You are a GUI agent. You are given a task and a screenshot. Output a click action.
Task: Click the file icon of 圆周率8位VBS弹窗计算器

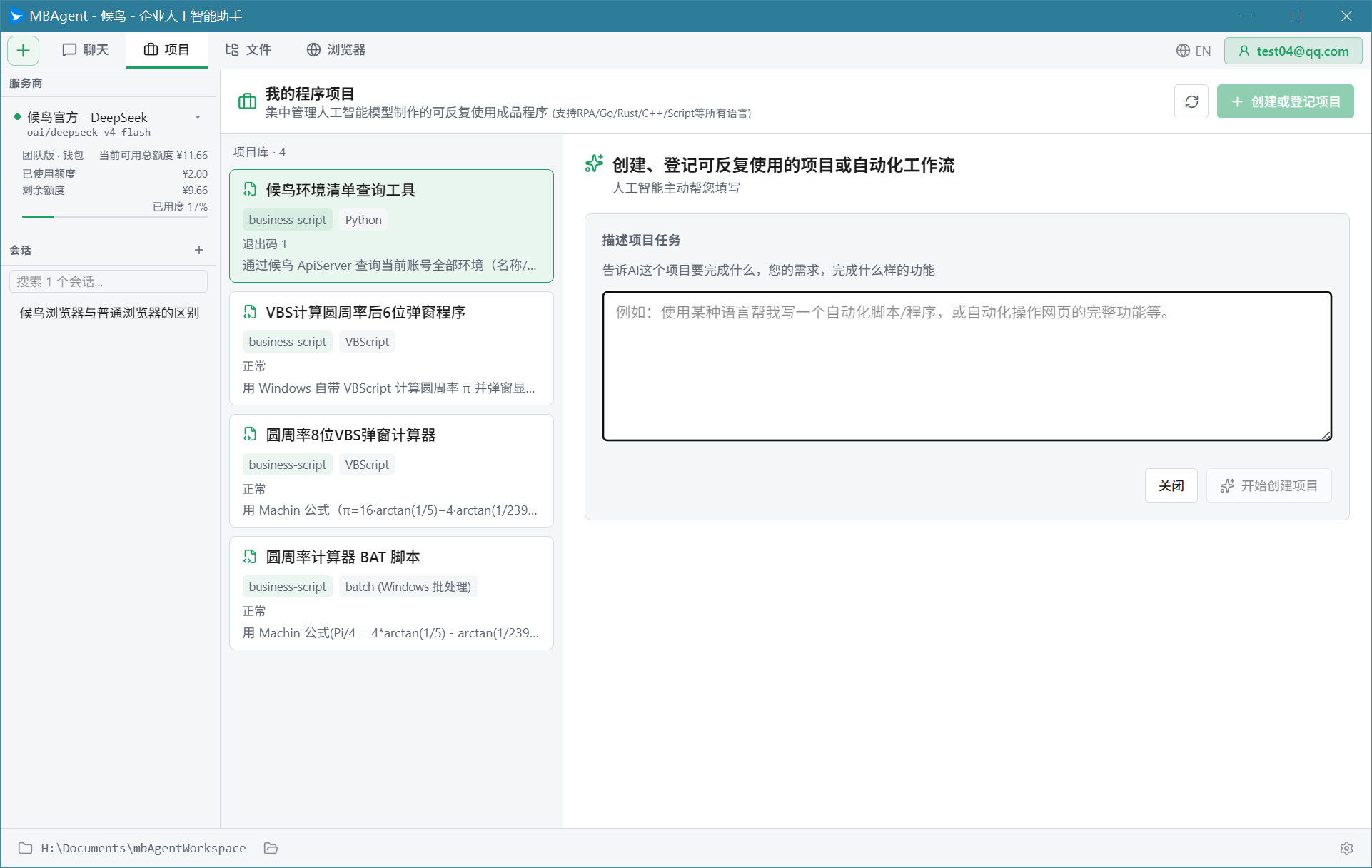(x=250, y=434)
